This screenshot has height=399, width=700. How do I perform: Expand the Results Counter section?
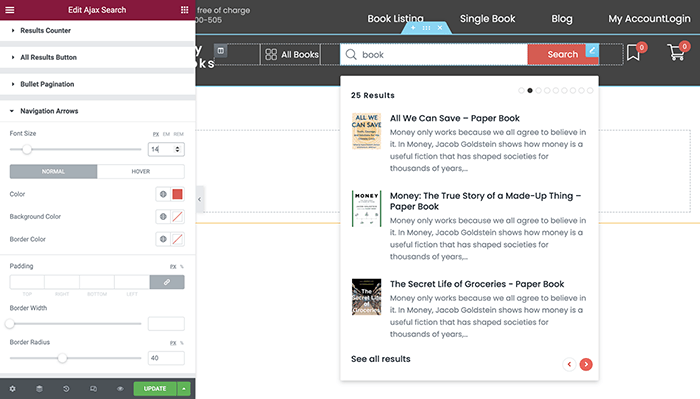point(97,30)
